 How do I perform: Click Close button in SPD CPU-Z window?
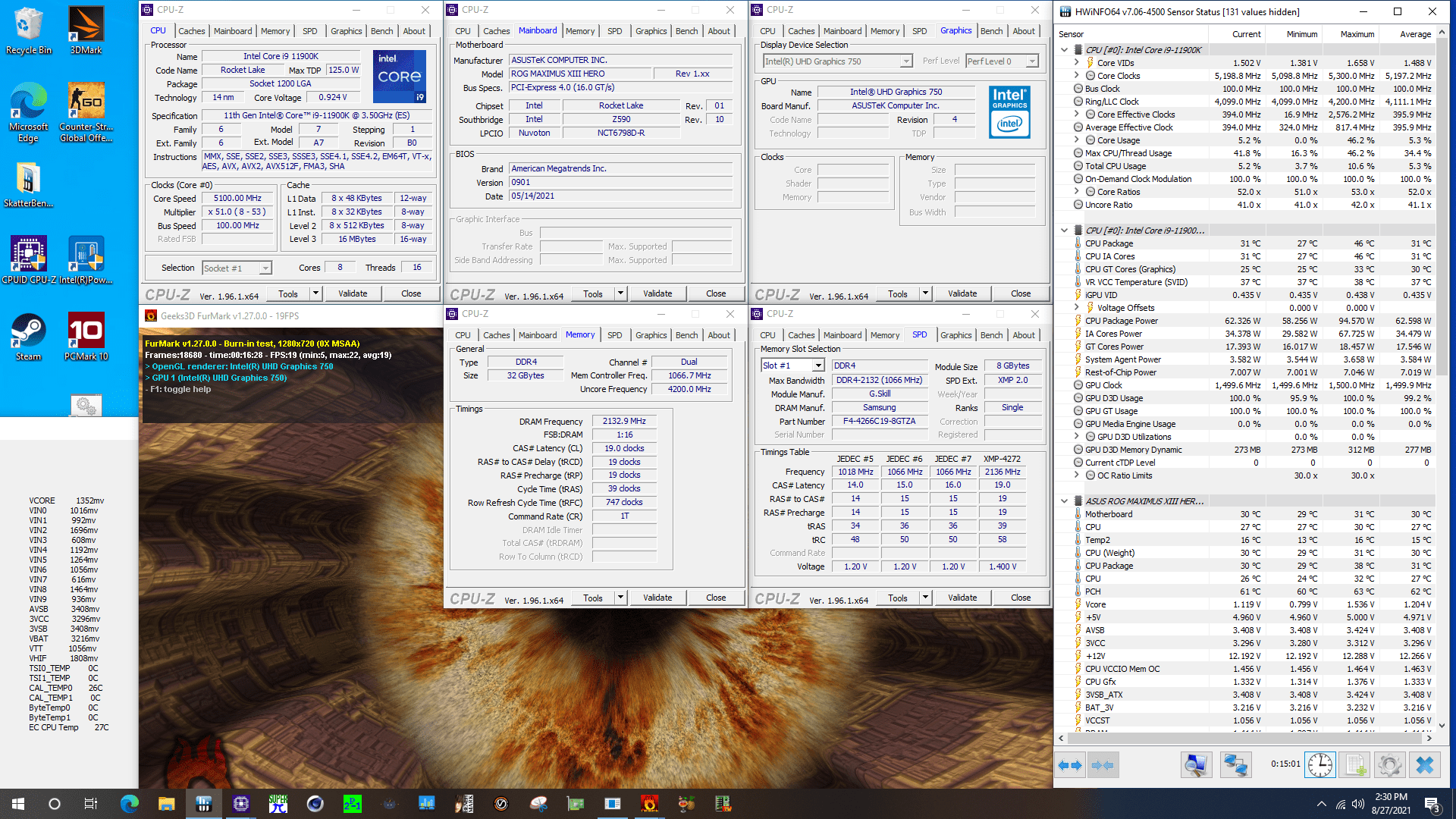pos(1021,598)
